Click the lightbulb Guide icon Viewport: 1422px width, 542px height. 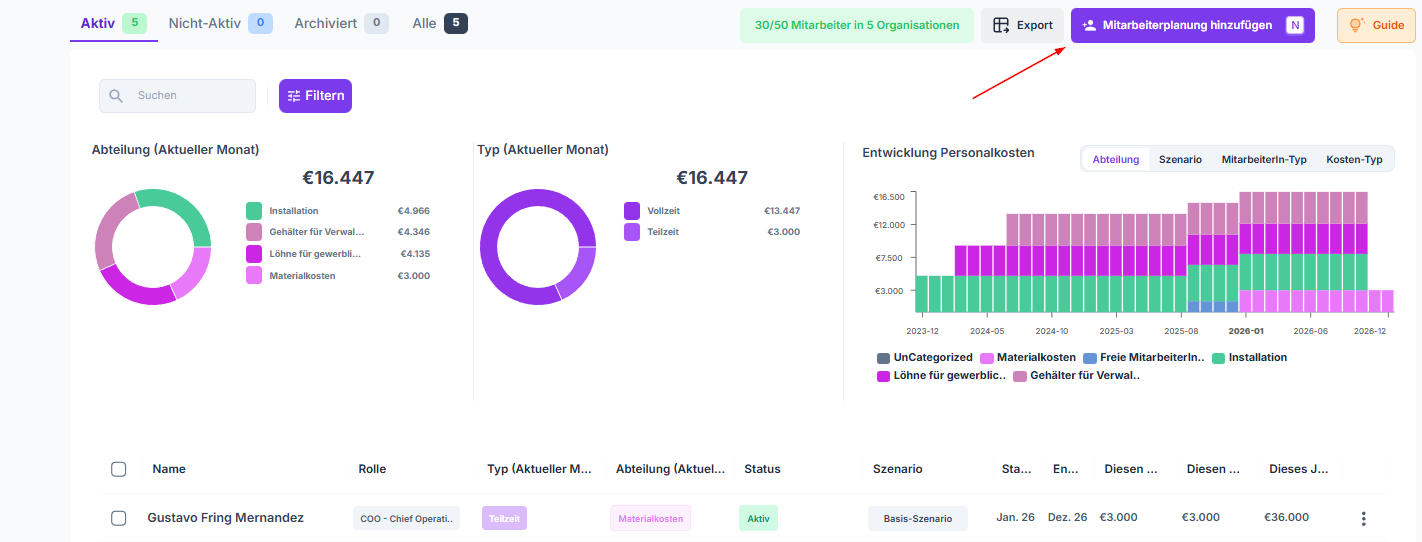[1357, 25]
